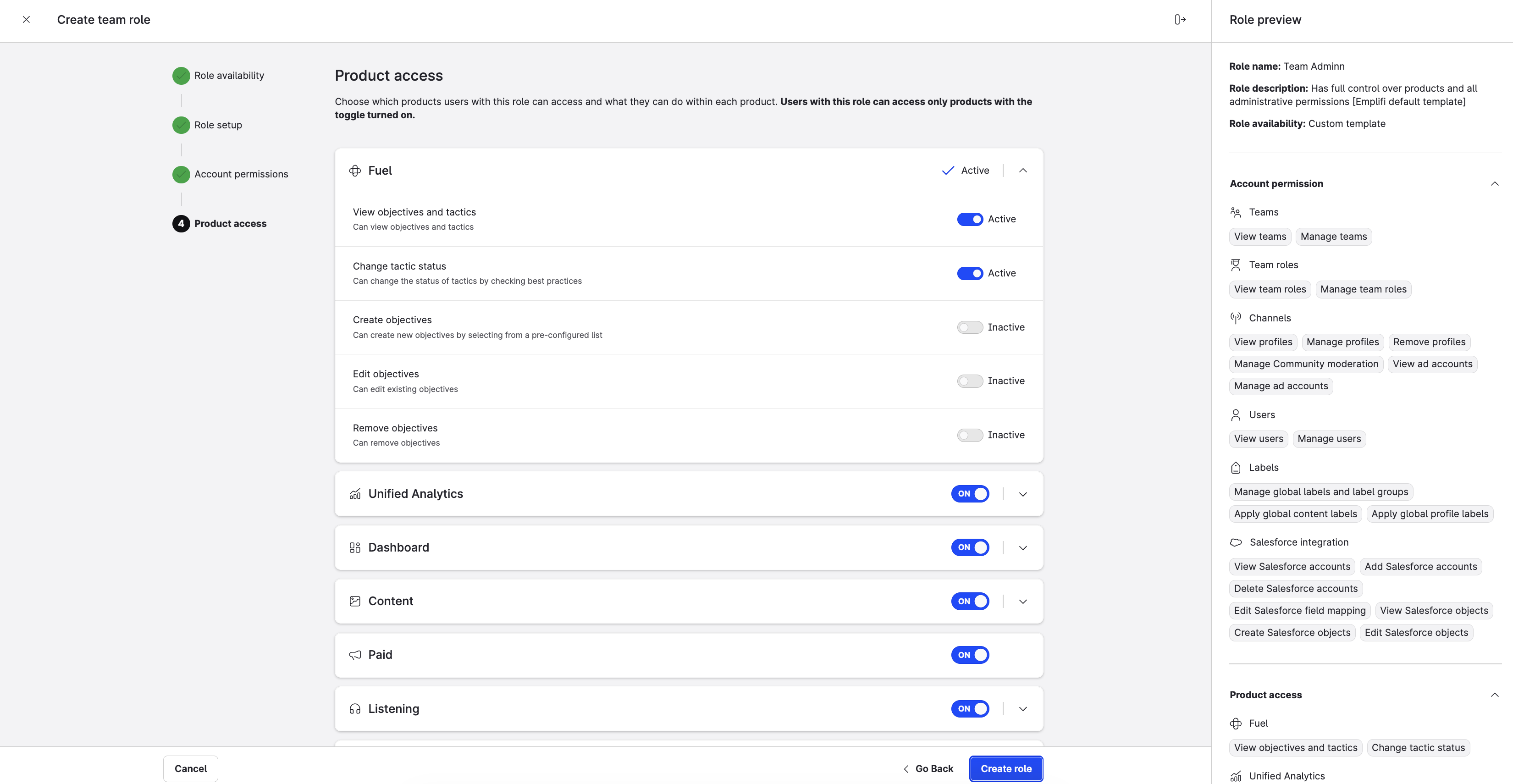1513x784 pixels.
Task: Expand the Unified Analytics section chevron
Action: (1022, 494)
